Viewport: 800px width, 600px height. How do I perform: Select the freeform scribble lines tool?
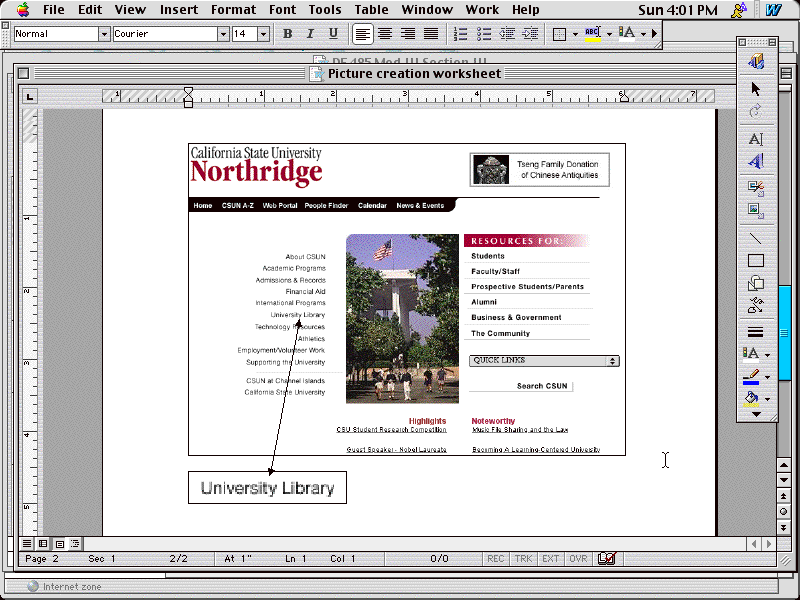click(756, 306)
